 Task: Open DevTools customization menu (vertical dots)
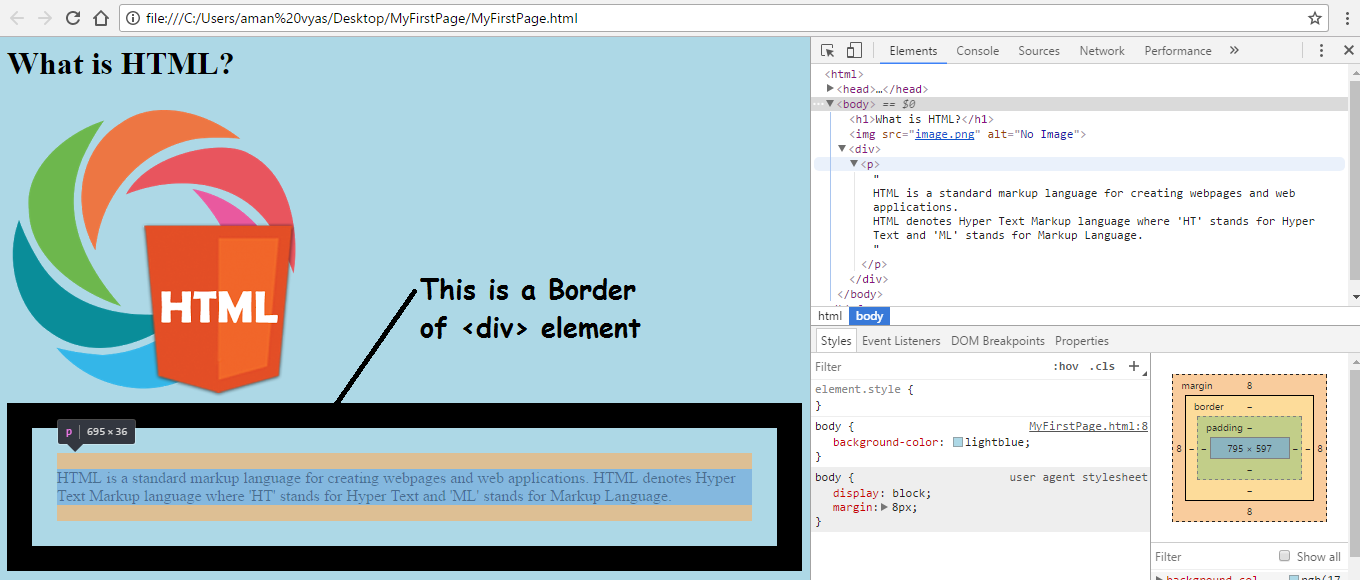tap(1322, 49)
